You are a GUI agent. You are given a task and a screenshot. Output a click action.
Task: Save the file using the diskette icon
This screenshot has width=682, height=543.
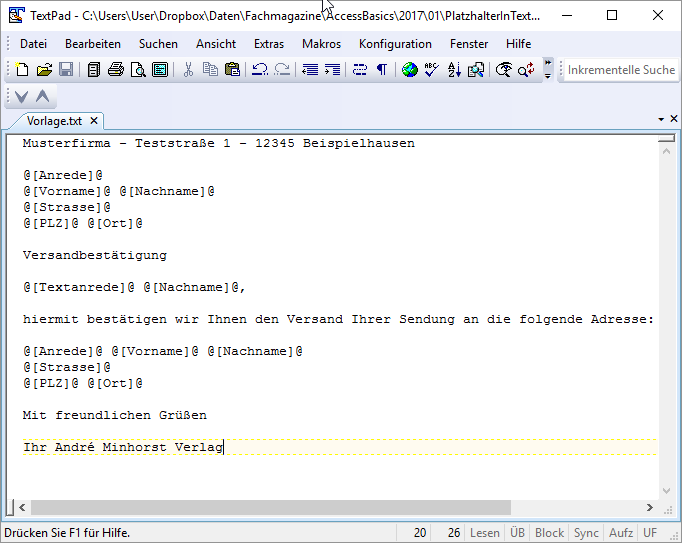(66, 70)
